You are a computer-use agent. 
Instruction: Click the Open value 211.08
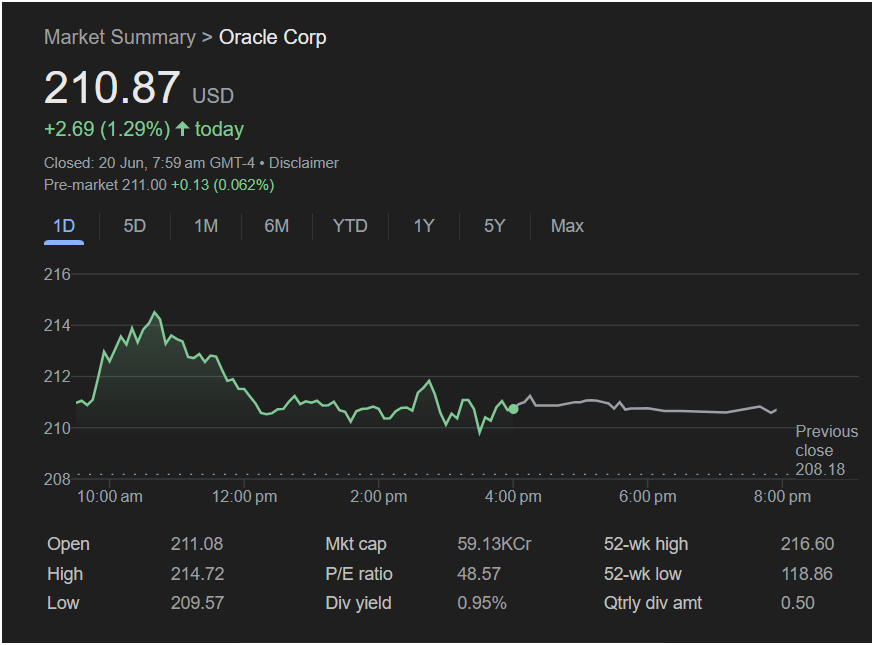(197, 544)
